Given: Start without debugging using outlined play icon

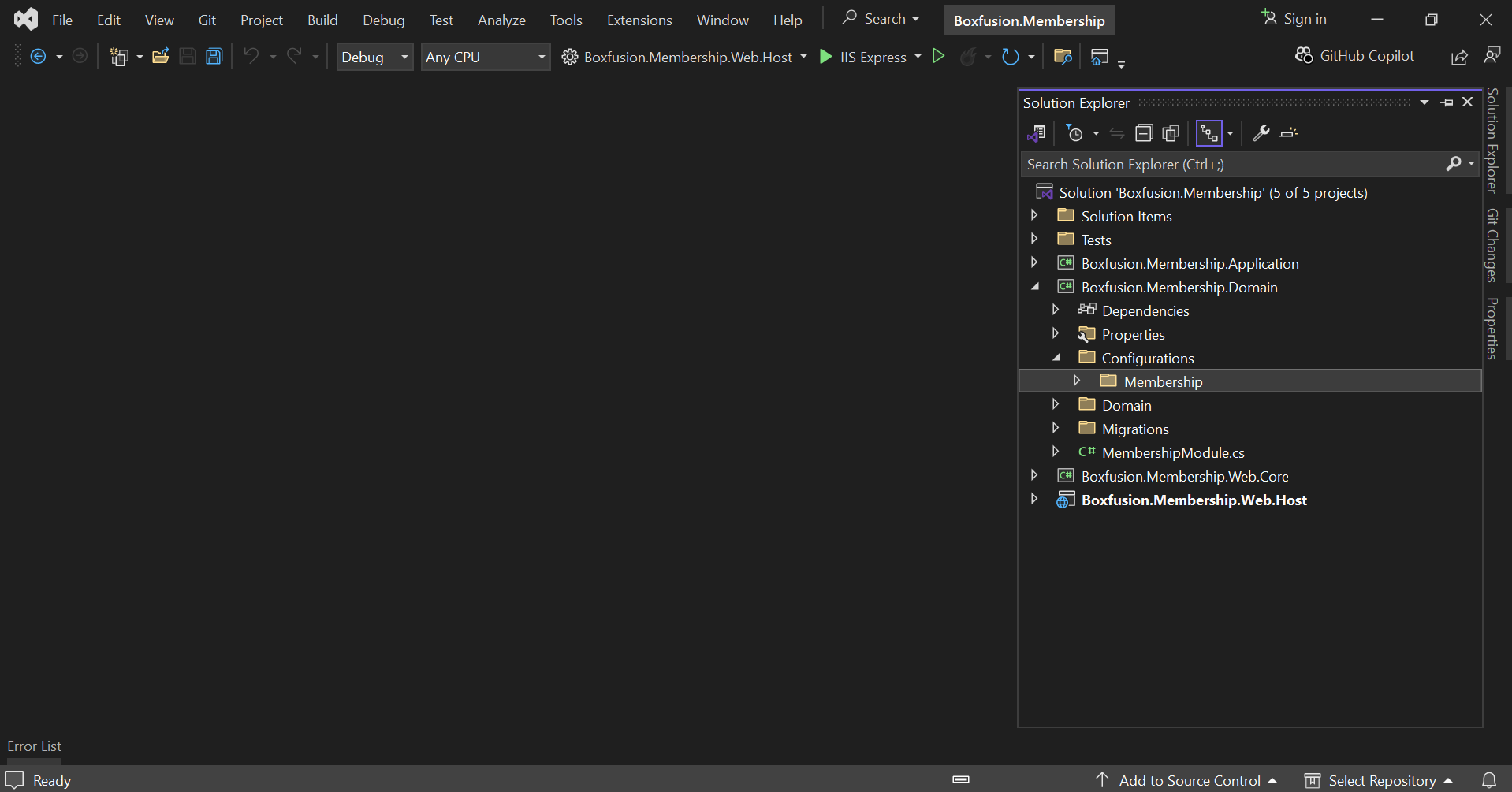Looking at the screenshot, I should pos(938,56).
